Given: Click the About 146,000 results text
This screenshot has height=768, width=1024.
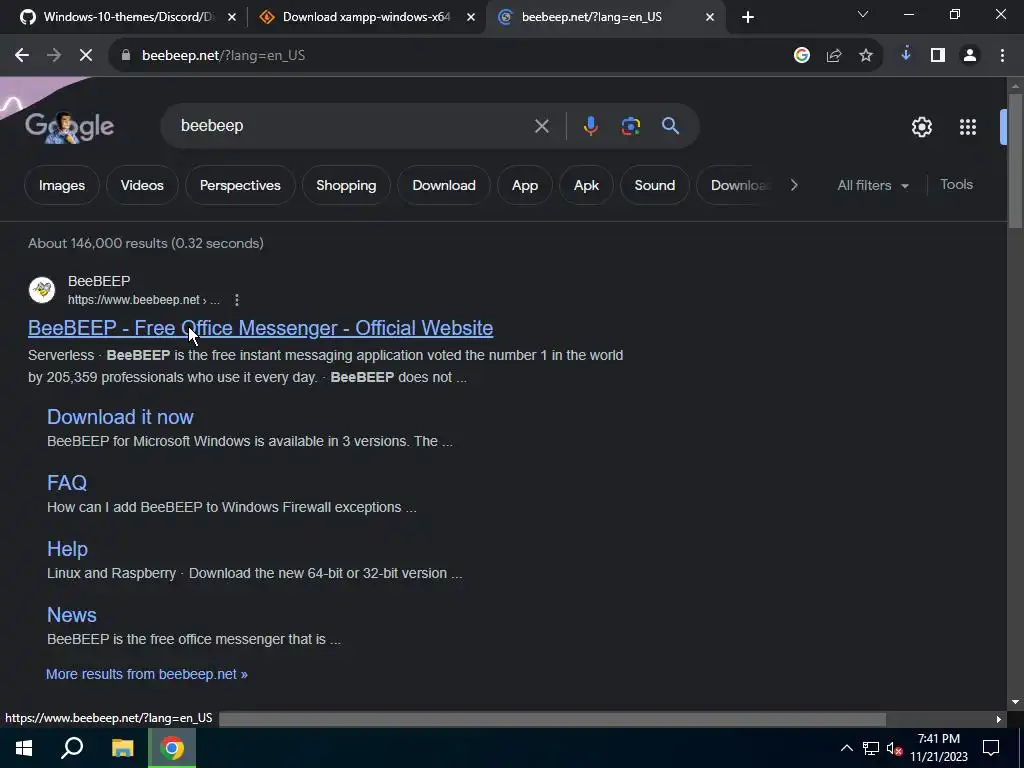Looking at the screenshot, I should click(146, 244).
